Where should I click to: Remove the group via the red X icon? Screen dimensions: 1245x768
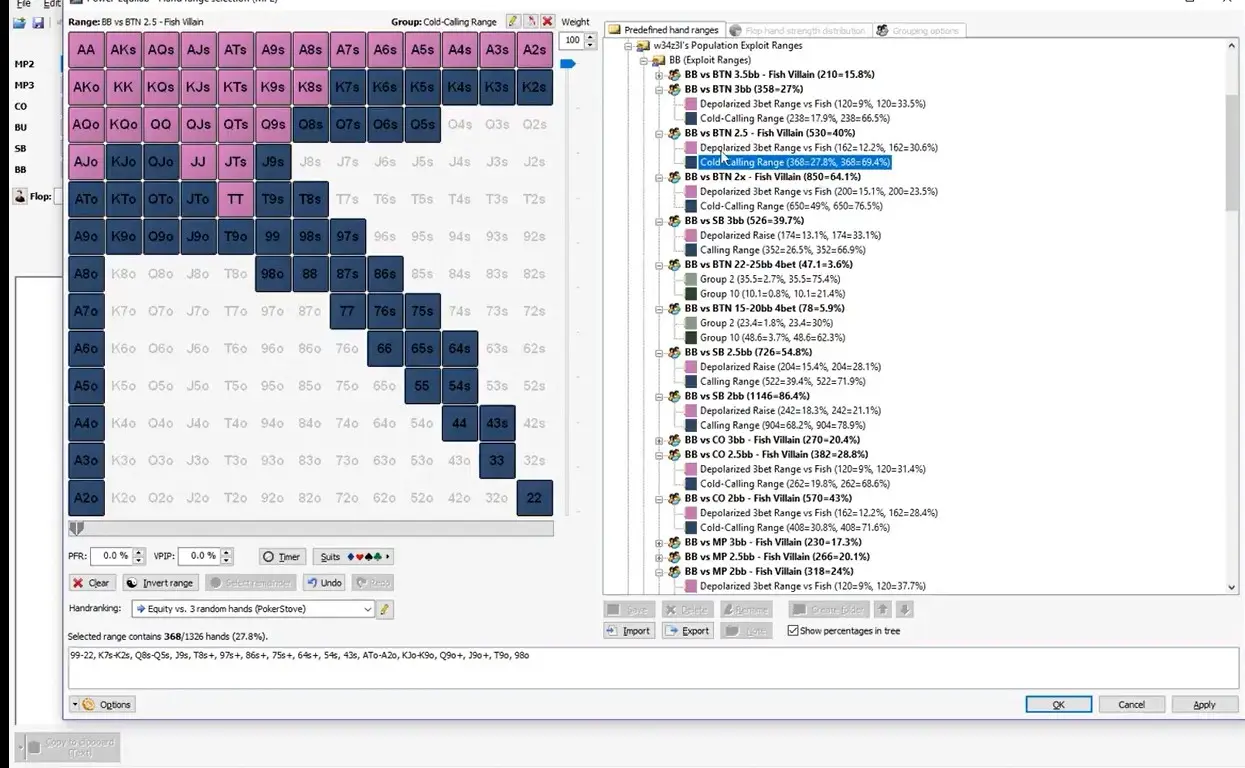click(x=546, y=20)
